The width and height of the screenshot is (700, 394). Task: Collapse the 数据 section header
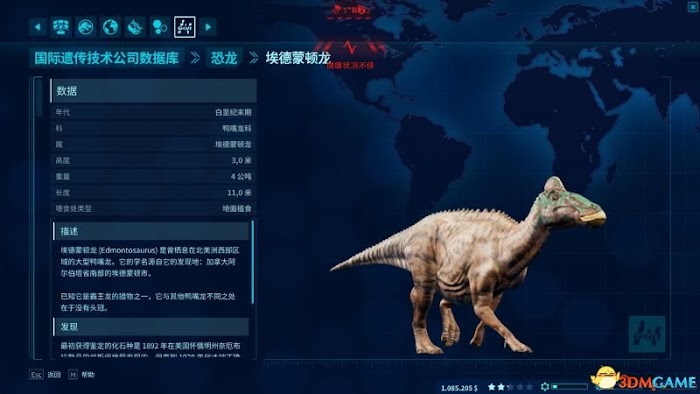tap(154, 91)
